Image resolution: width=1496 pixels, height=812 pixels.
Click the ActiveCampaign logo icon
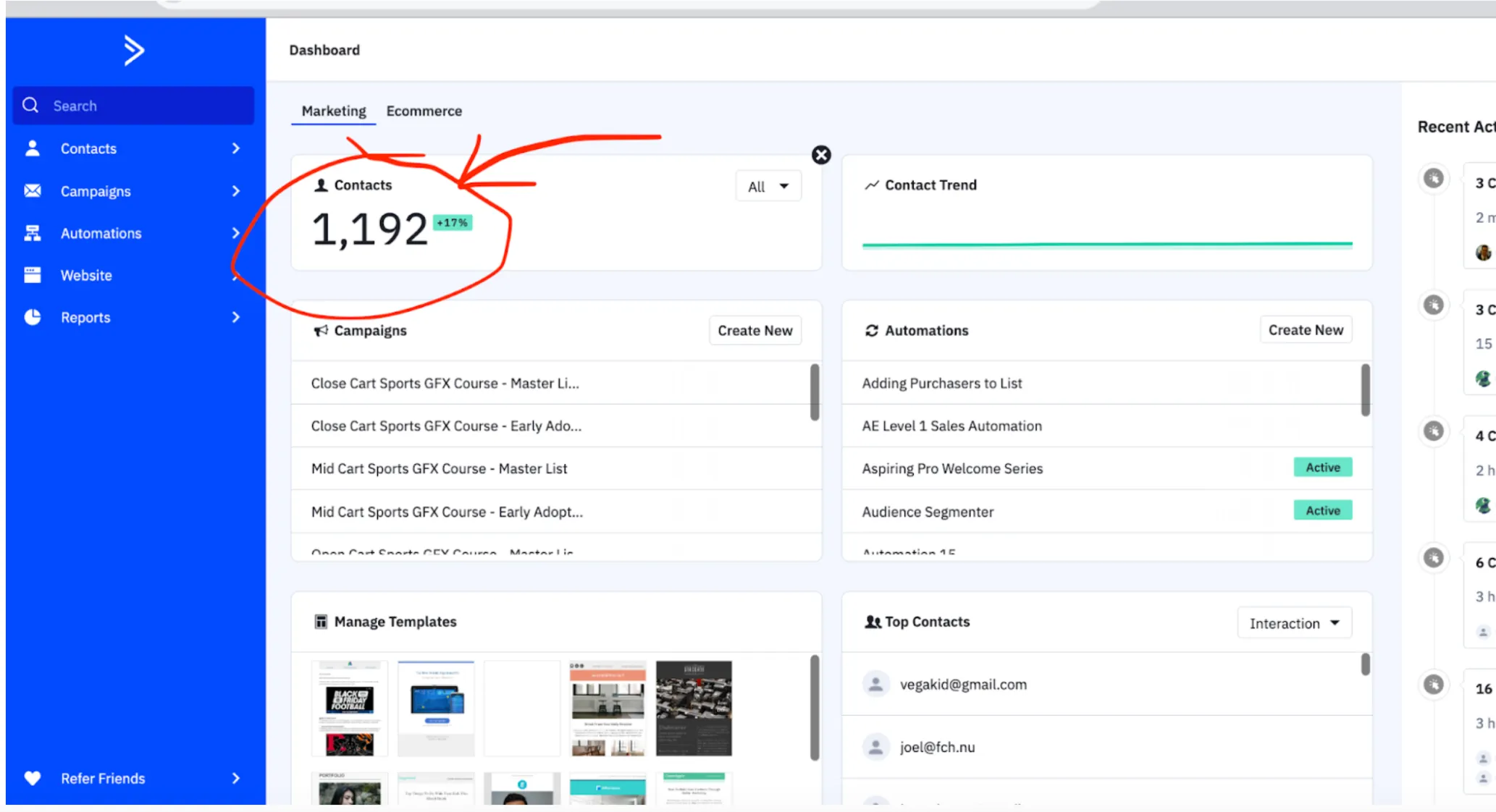click(134, 50)
